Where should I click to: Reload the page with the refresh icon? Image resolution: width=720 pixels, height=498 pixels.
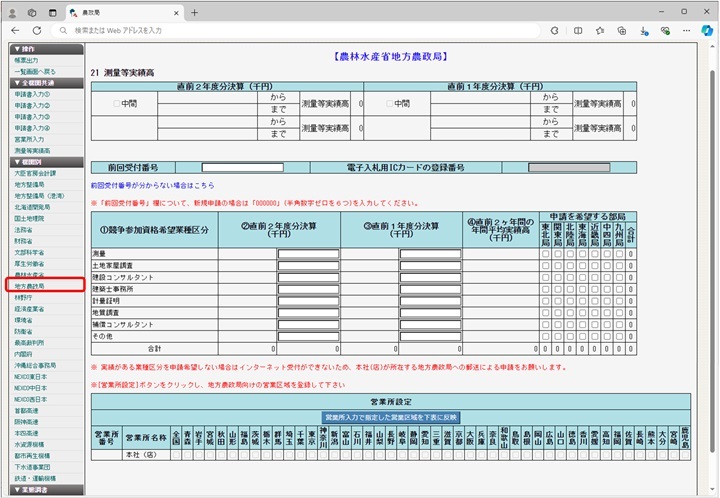pos(37,30)
